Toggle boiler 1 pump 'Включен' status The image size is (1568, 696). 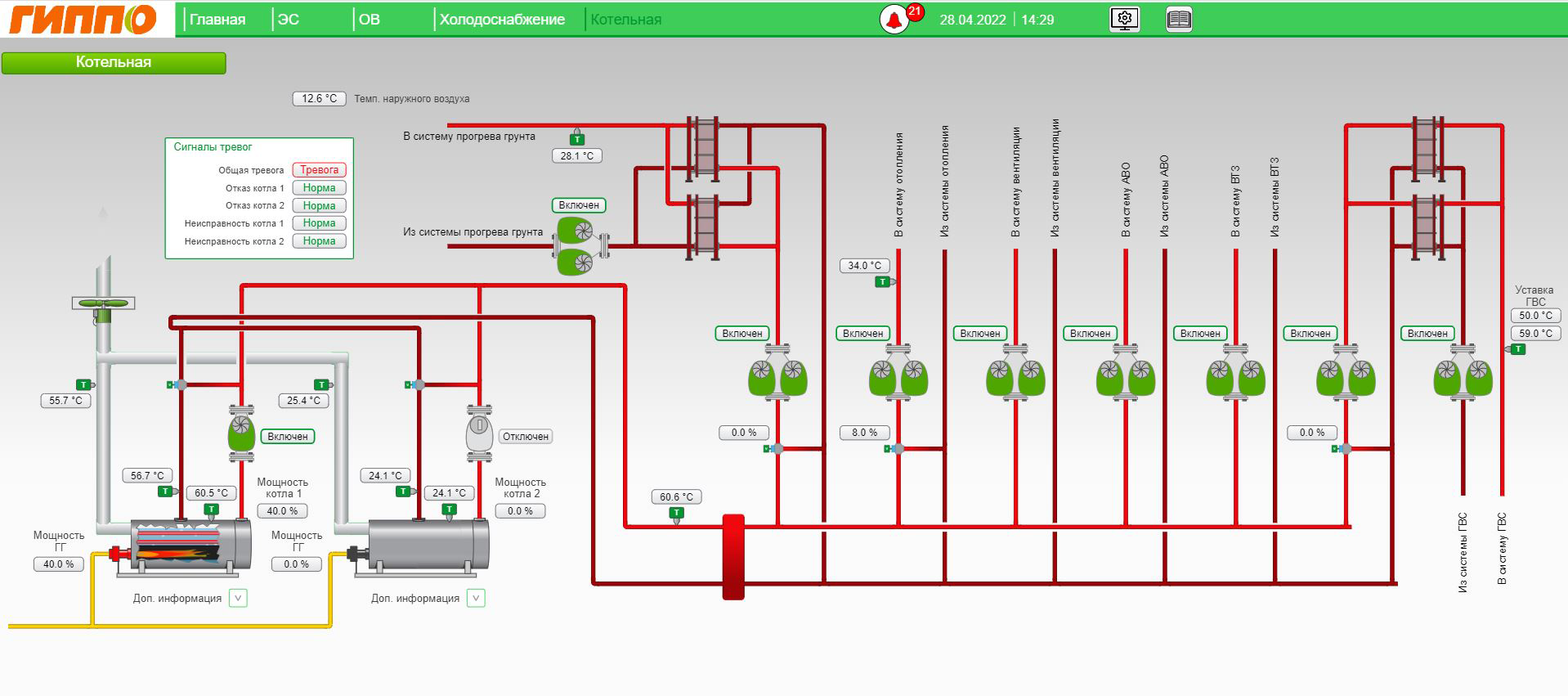click(x=288, y=437)
